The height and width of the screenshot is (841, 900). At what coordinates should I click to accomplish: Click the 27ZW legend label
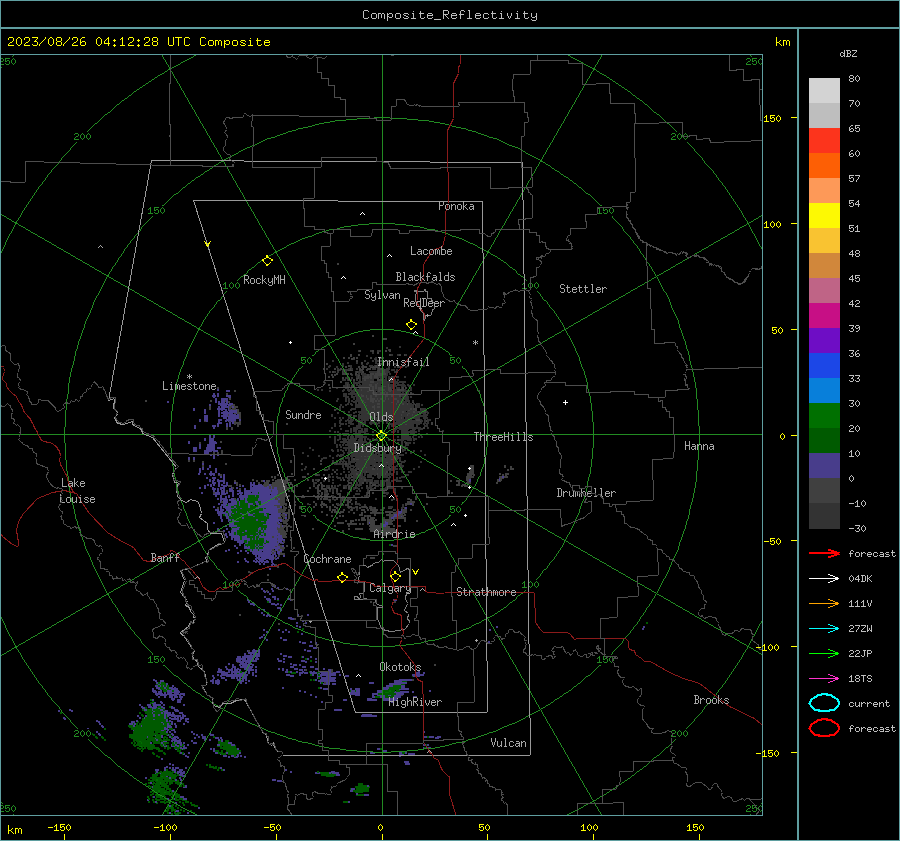pyautogui.click(x=860, y=629)
